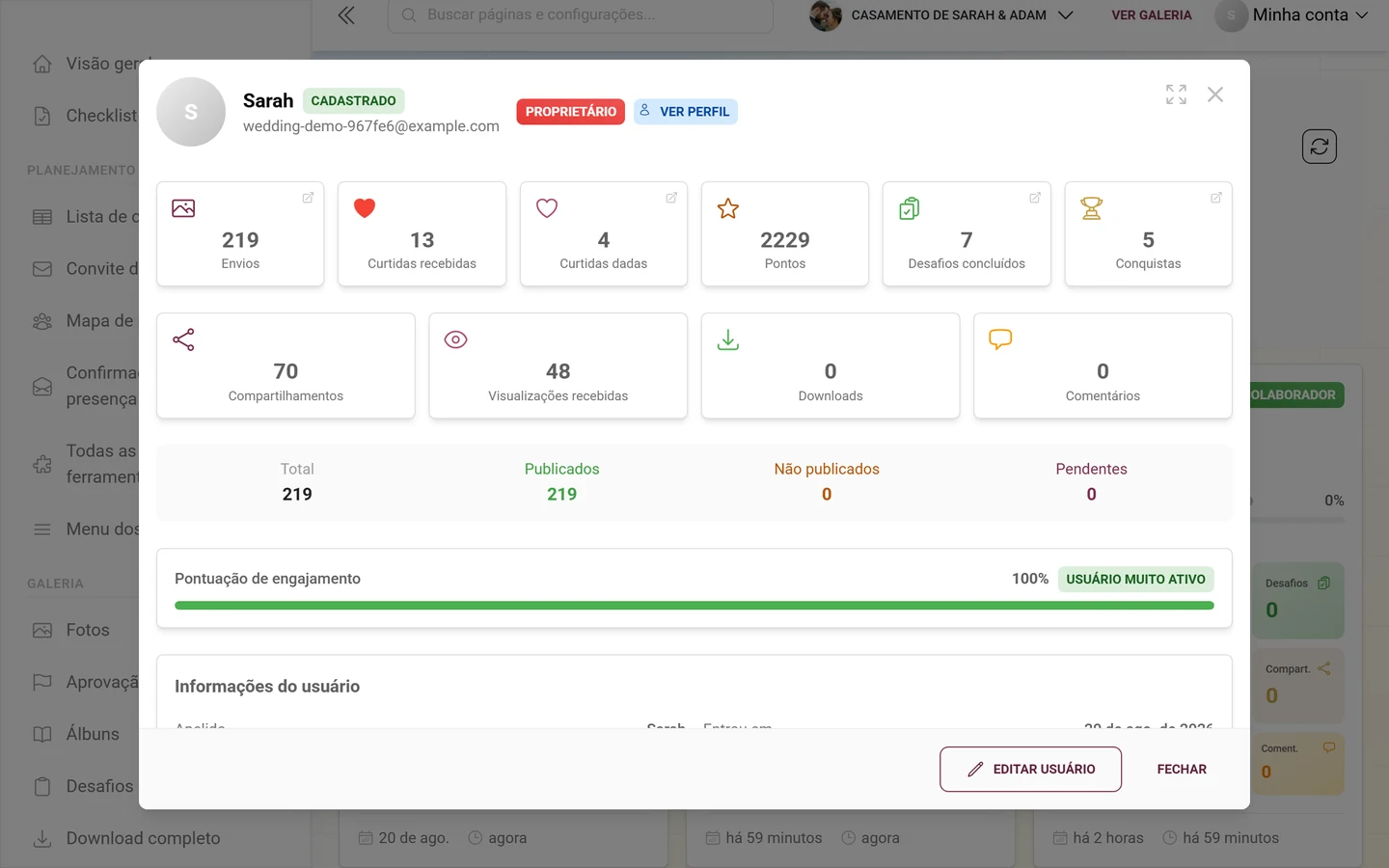Click the download icon in Downloads card

pos(728,339)
